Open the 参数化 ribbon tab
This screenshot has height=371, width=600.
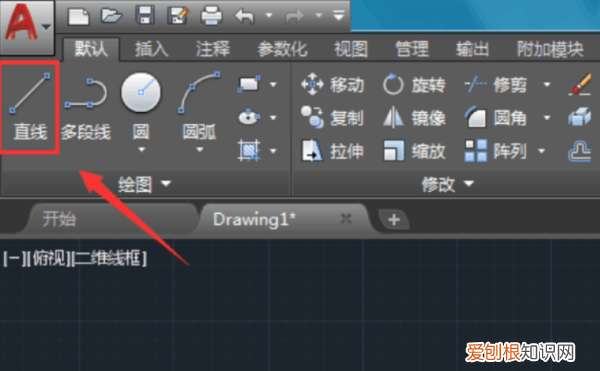tap(282, 49)
